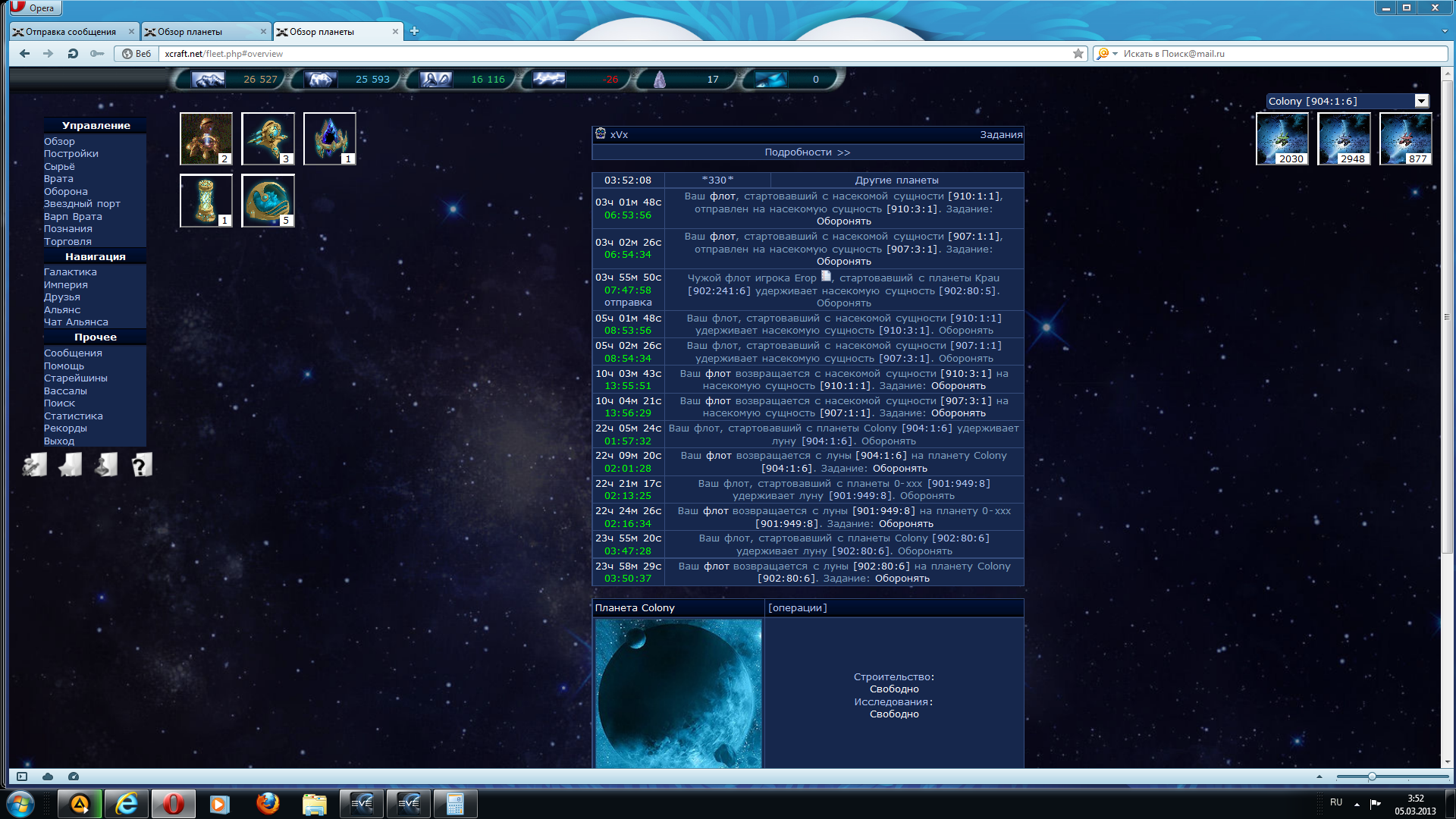Open the Постройки sidebar link

(x=71, y=153)
